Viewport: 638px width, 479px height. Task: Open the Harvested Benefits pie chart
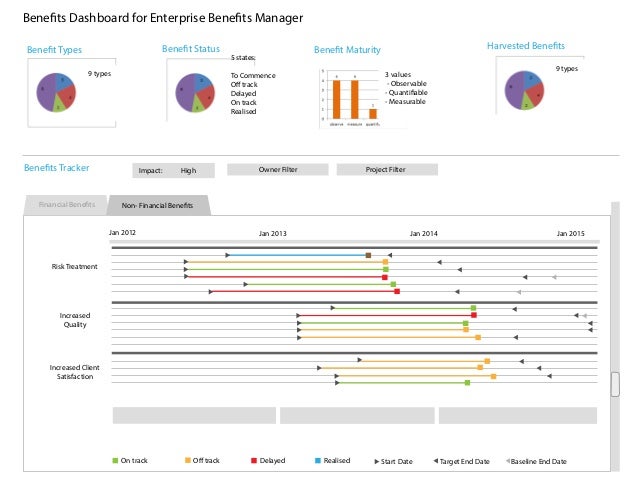524,90
